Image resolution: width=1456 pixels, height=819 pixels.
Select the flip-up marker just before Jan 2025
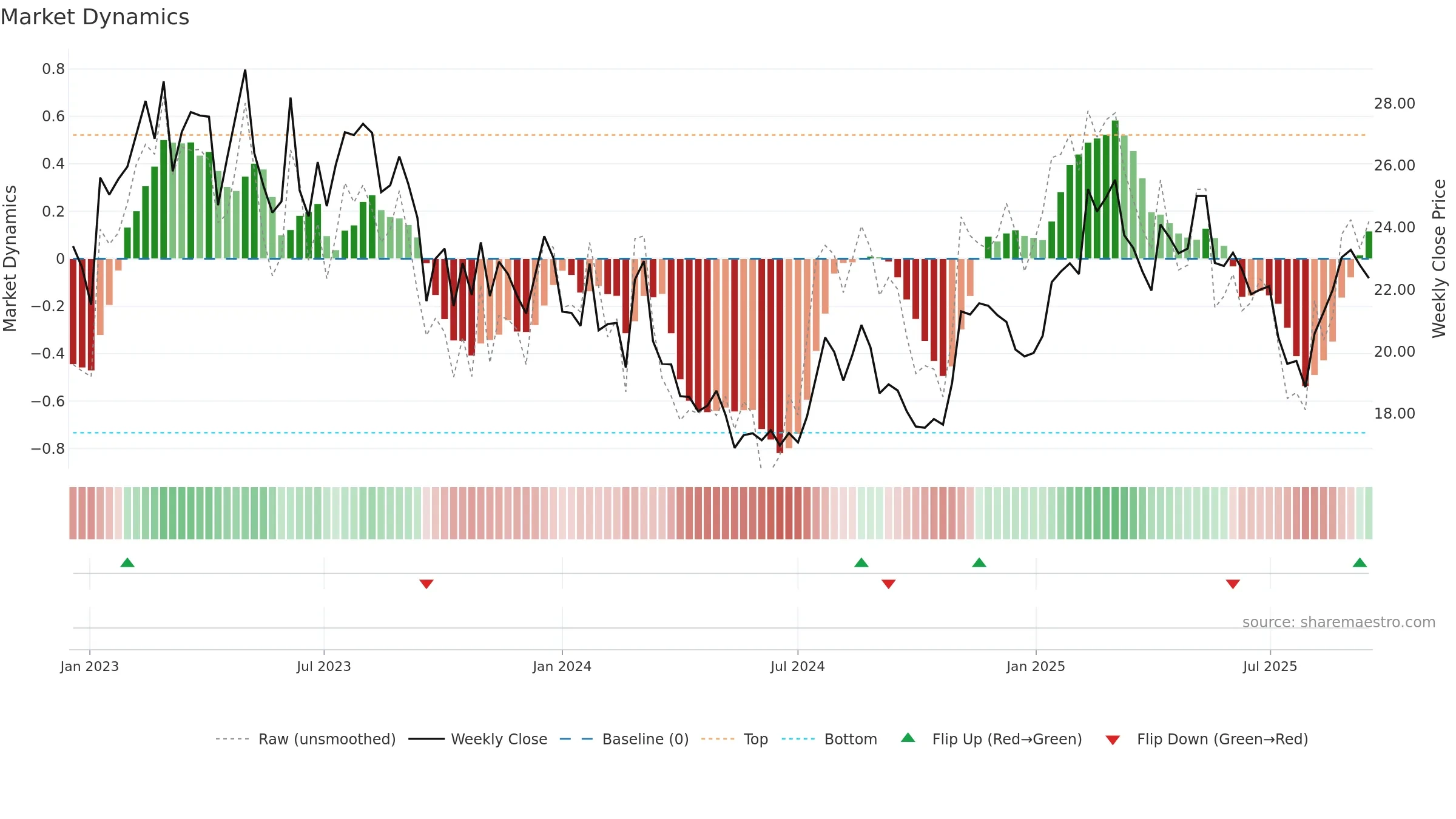coord(979,562)
